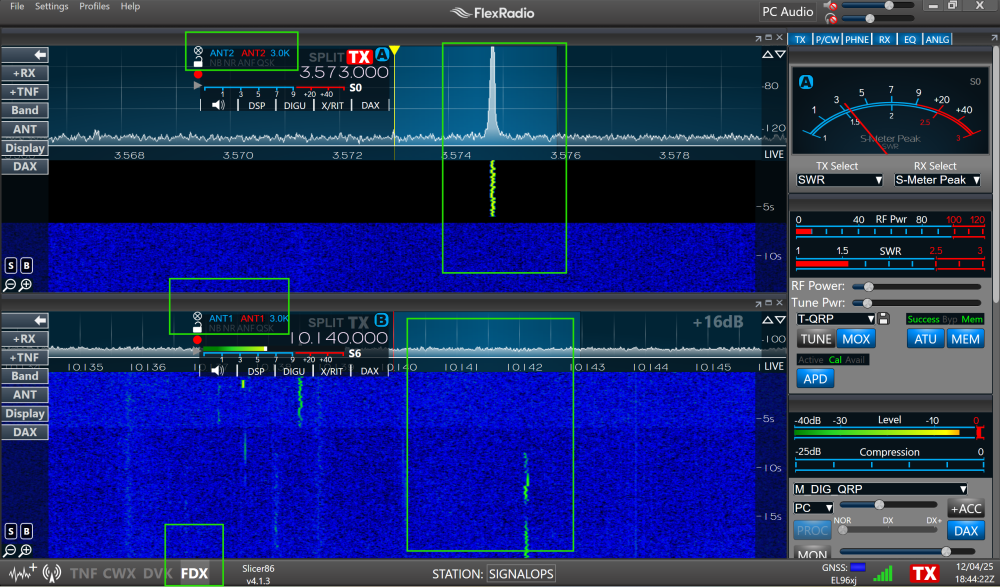The width and height of the screenshot is (1000, 587).
Task: Open Display settings for panadapter A
Action: [25, 148]
